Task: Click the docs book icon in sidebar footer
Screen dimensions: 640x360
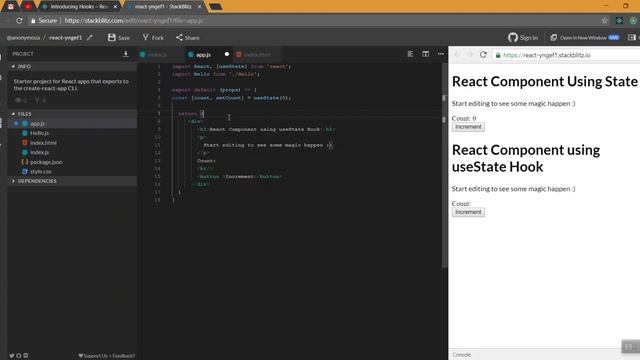Action: point(26,356)
